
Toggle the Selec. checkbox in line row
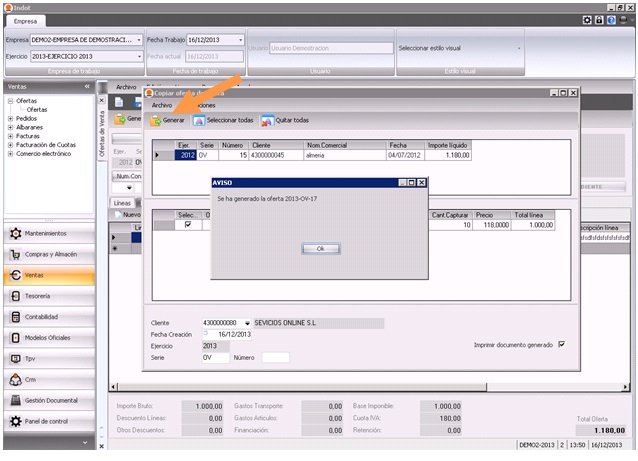coord(187,225)
